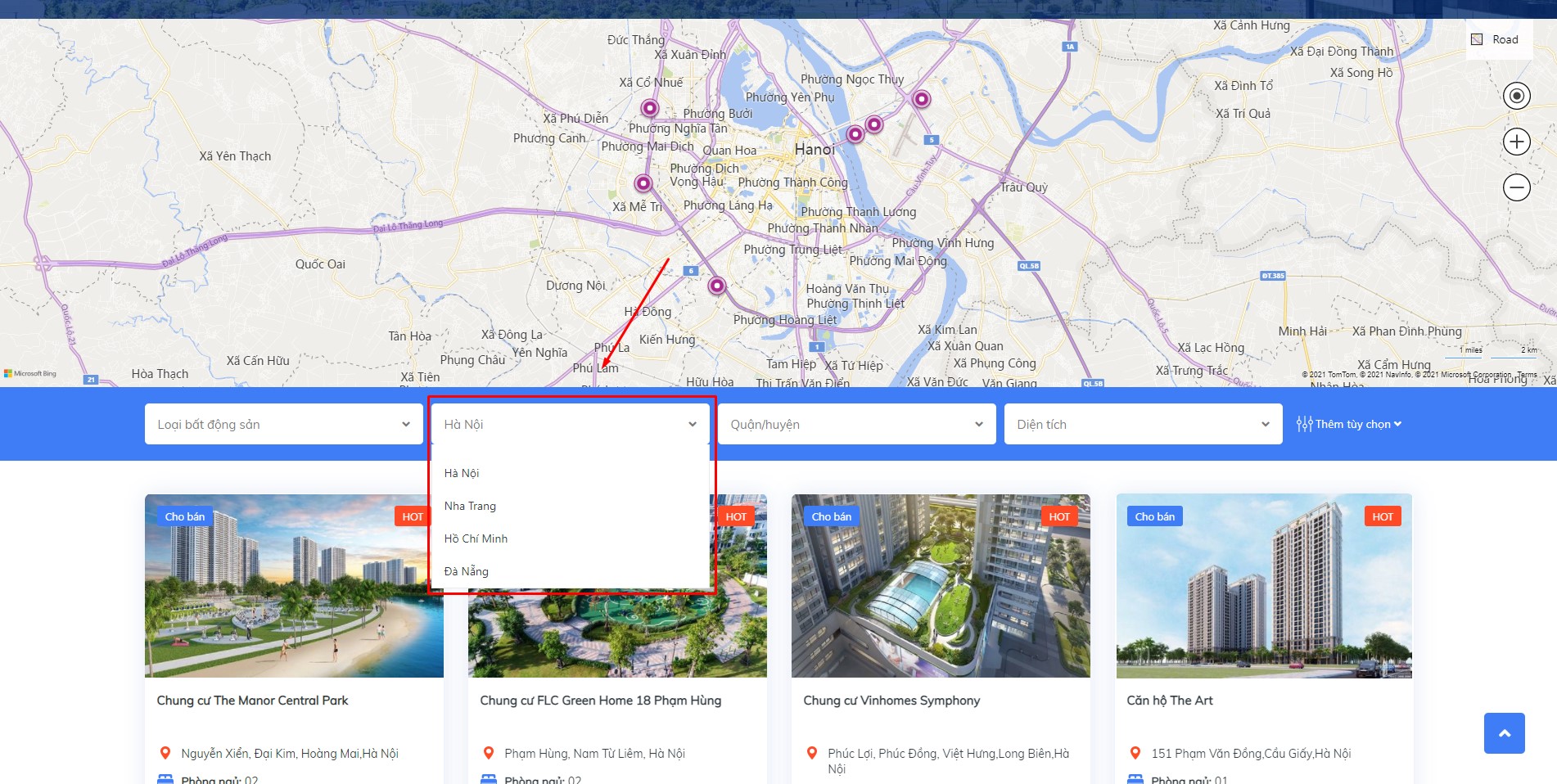Click the map pin near Phường Ngọc Thụy
This screenshot has width=1557, height=784.
coord(922,99)
